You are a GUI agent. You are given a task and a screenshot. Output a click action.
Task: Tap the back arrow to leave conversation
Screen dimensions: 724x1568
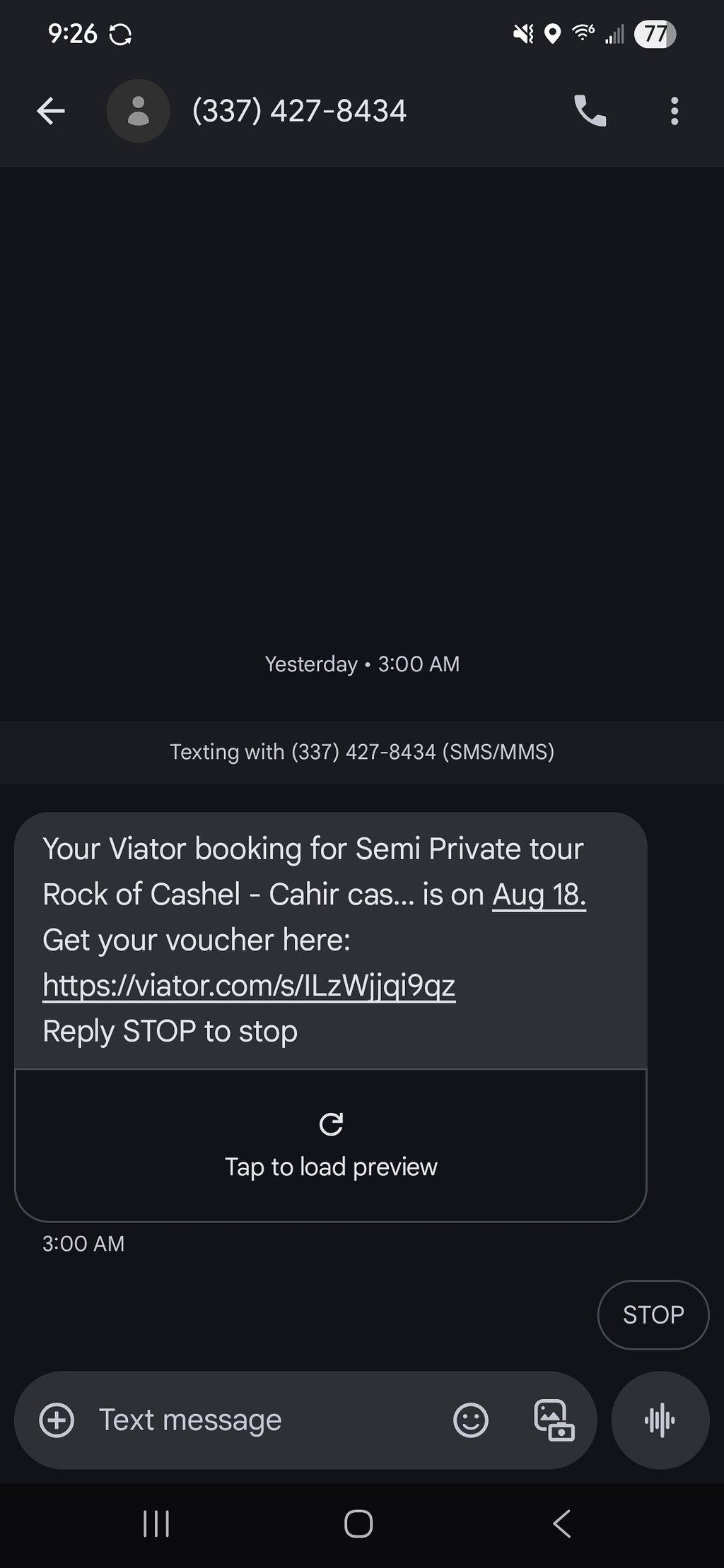[x=51, y=111]
